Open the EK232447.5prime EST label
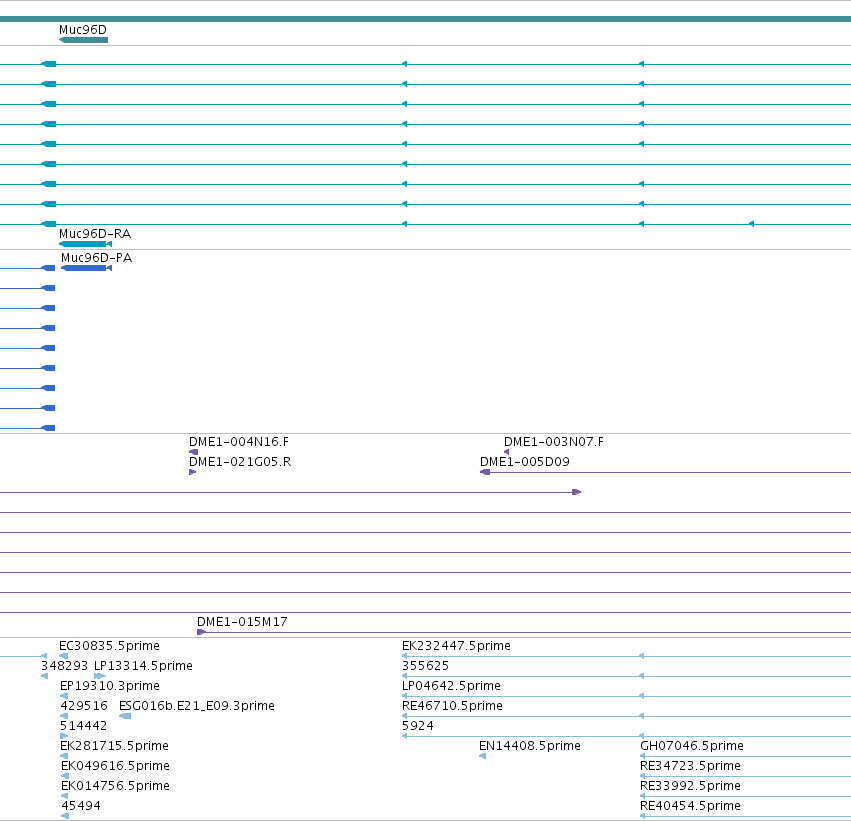 456,646
